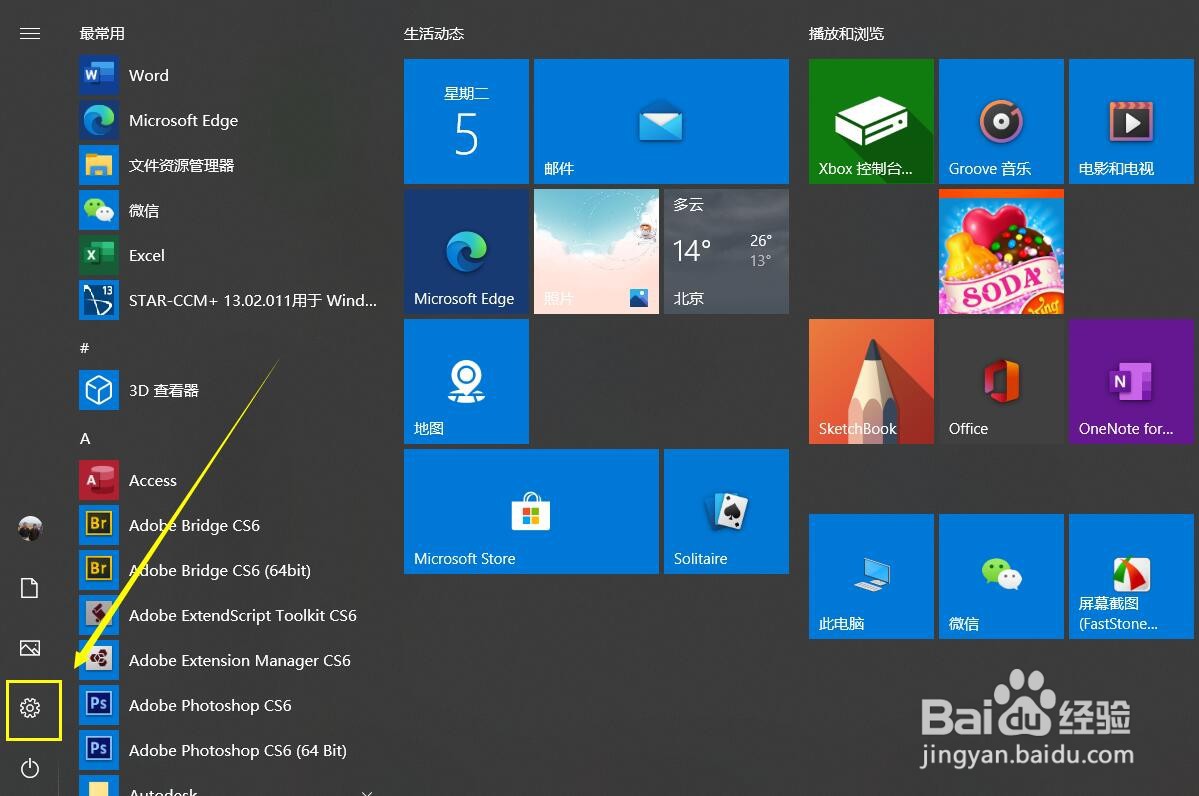The image size is (1199, 796).
Task: Open the 3D 查看器 viewer app
Action: click(x=164, y=390)
